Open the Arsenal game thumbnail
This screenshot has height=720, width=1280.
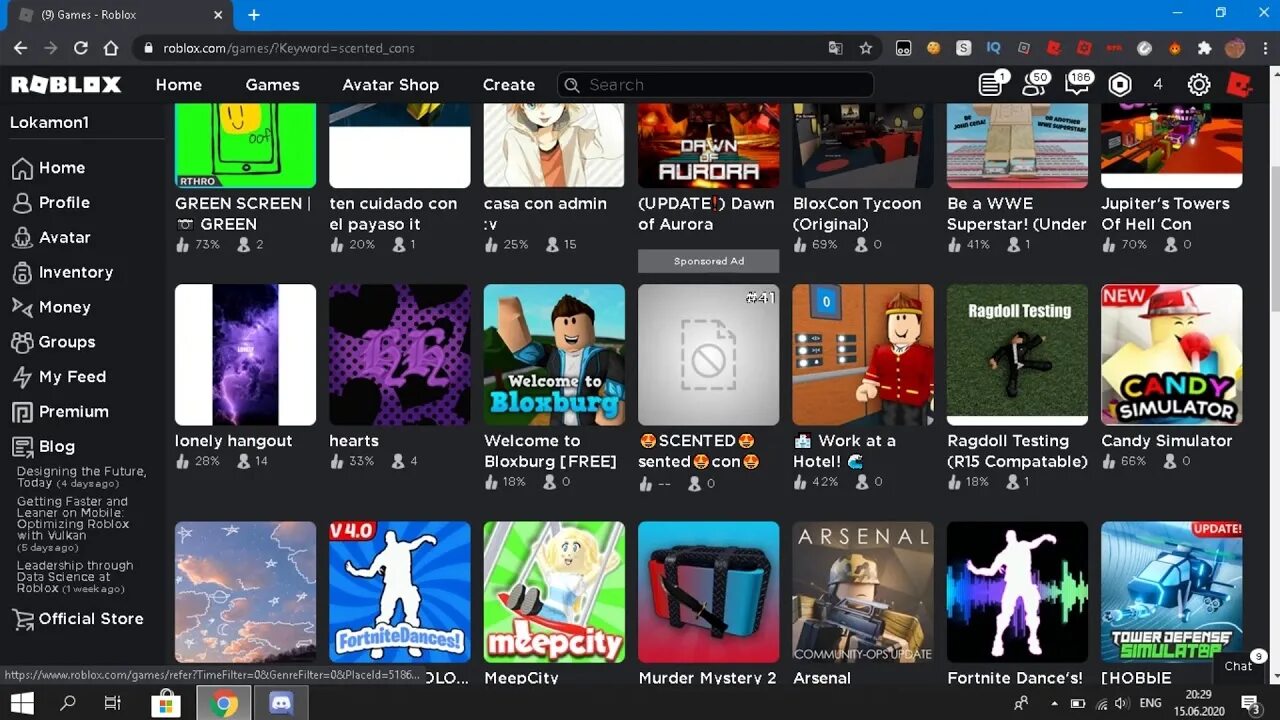[x=863, y=592]
